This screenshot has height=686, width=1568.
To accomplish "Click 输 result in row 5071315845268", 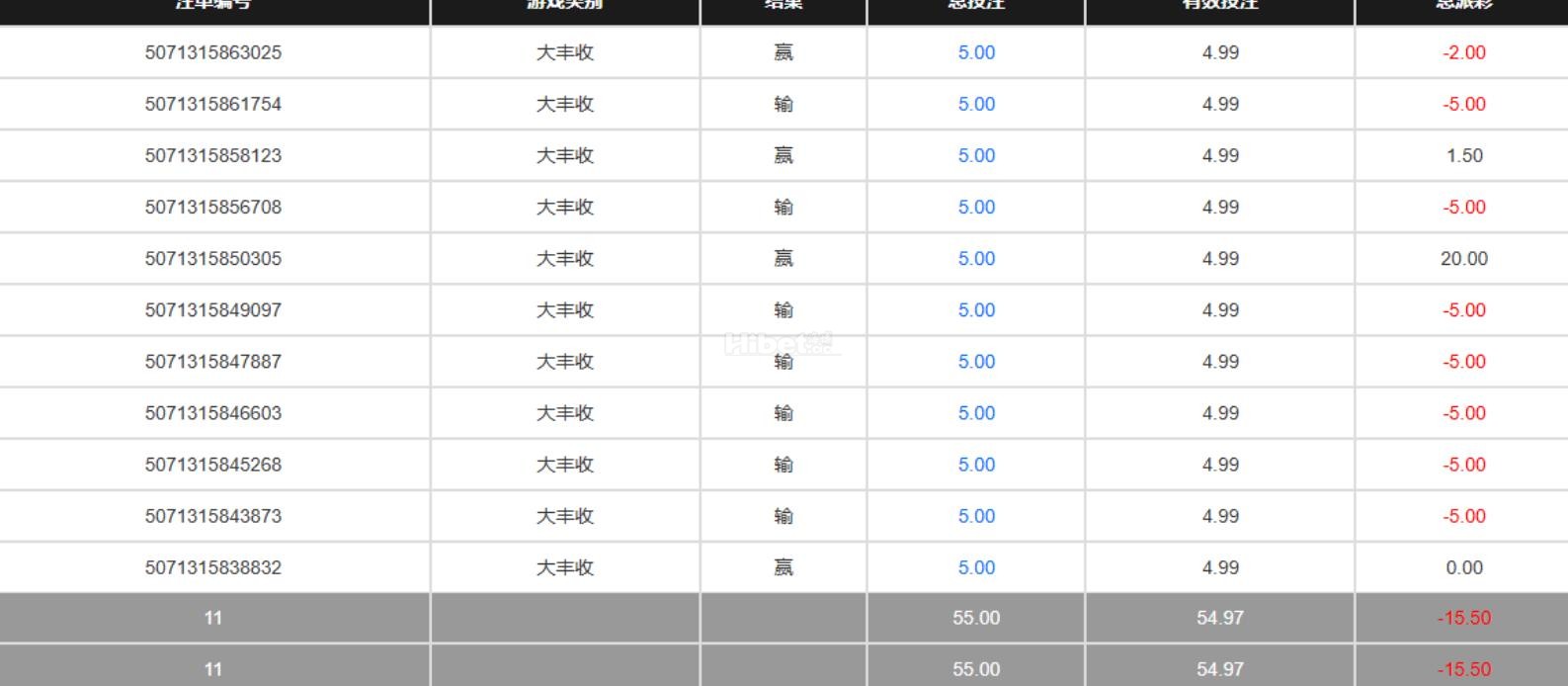I will coord(784,464).
